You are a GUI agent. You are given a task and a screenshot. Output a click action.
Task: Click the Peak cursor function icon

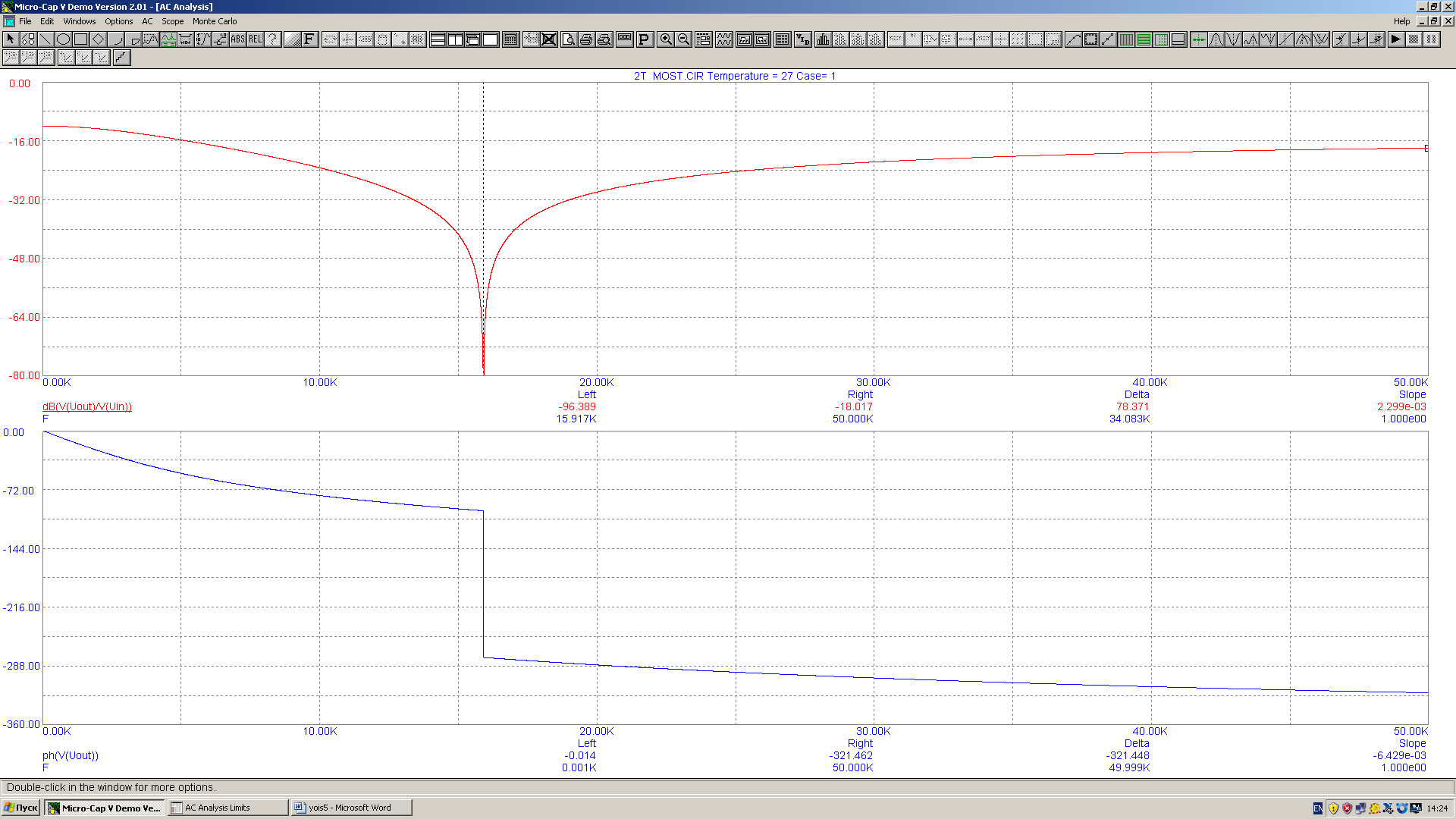point(1216,39)
